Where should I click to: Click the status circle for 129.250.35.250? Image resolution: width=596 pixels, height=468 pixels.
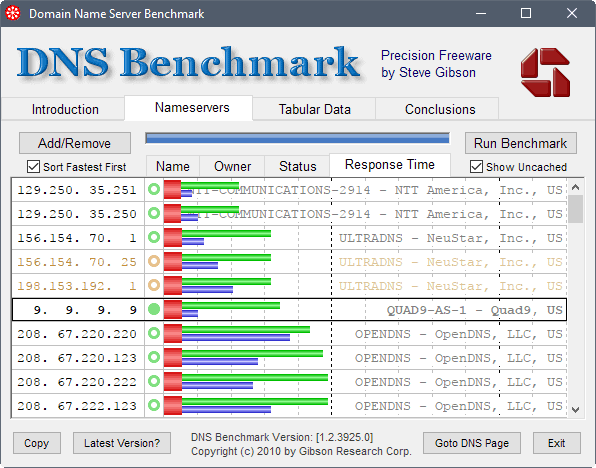154,213
